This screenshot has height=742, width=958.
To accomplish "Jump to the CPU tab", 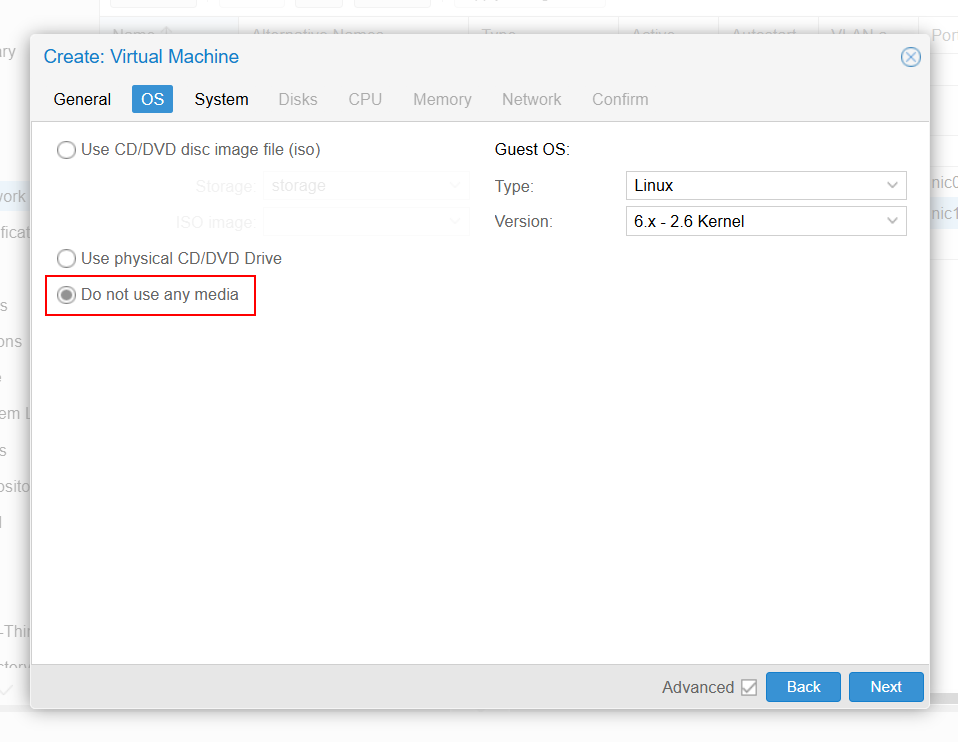I will tap(365, 99).
